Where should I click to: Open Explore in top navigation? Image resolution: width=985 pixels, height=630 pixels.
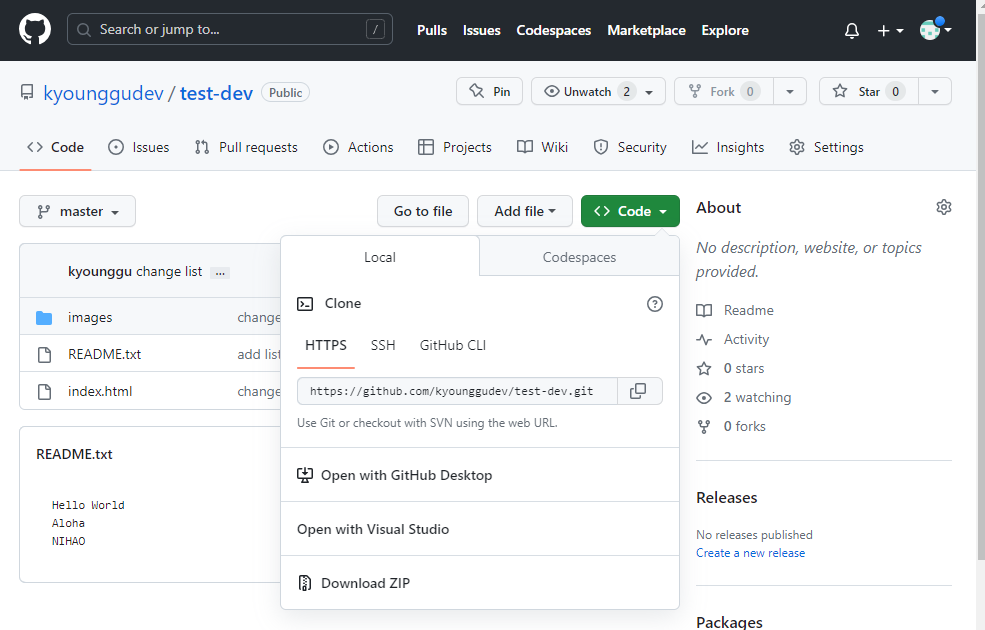(725, 30)
